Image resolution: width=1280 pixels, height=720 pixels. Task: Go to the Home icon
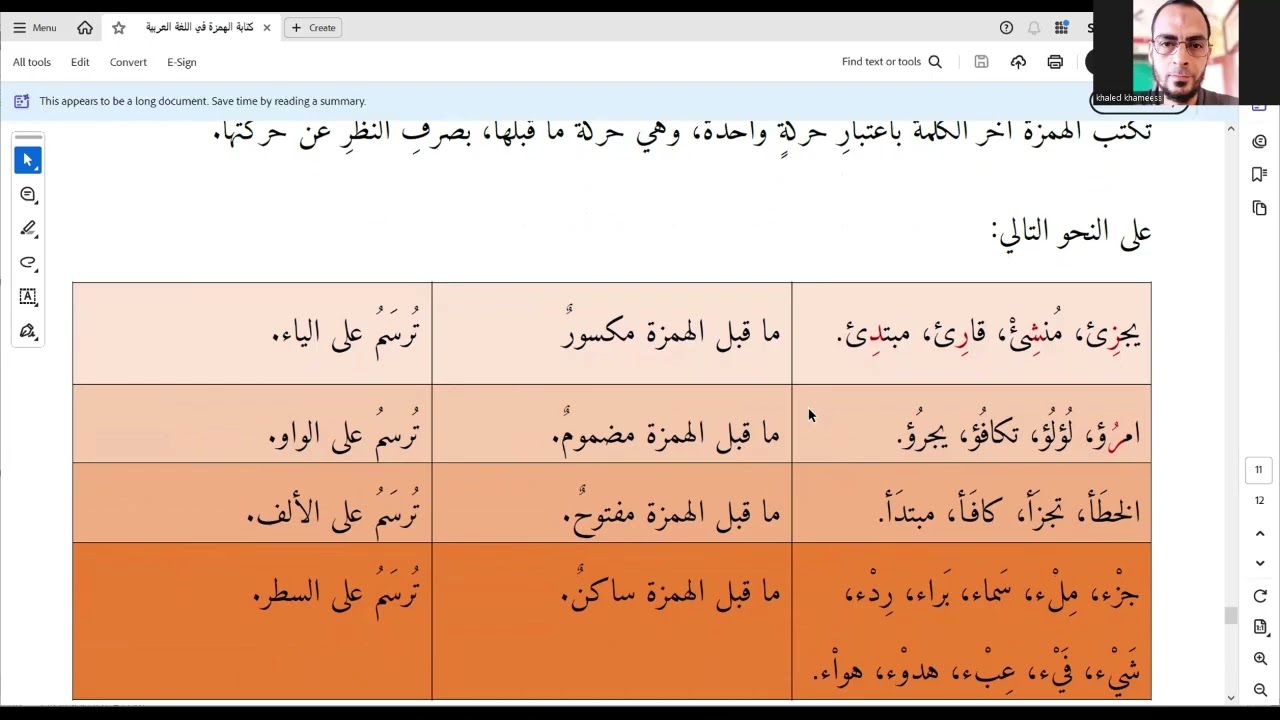[85, 28]
